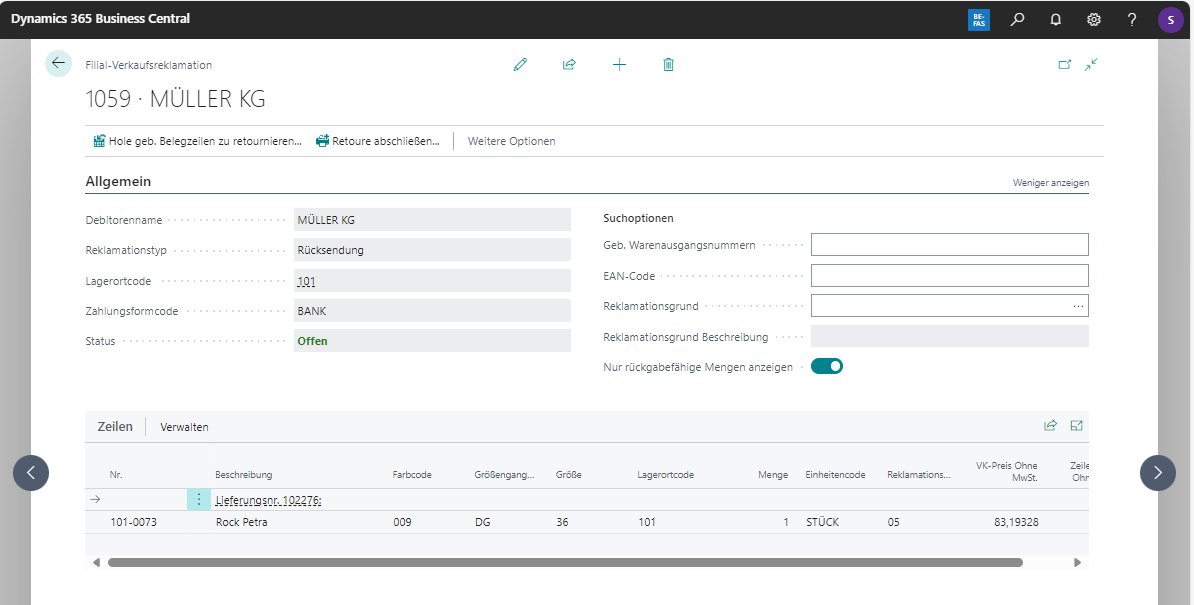Screen dimensions: 1194x605
Task: Click Retoure abschließen action
Action: pos(378,141)
